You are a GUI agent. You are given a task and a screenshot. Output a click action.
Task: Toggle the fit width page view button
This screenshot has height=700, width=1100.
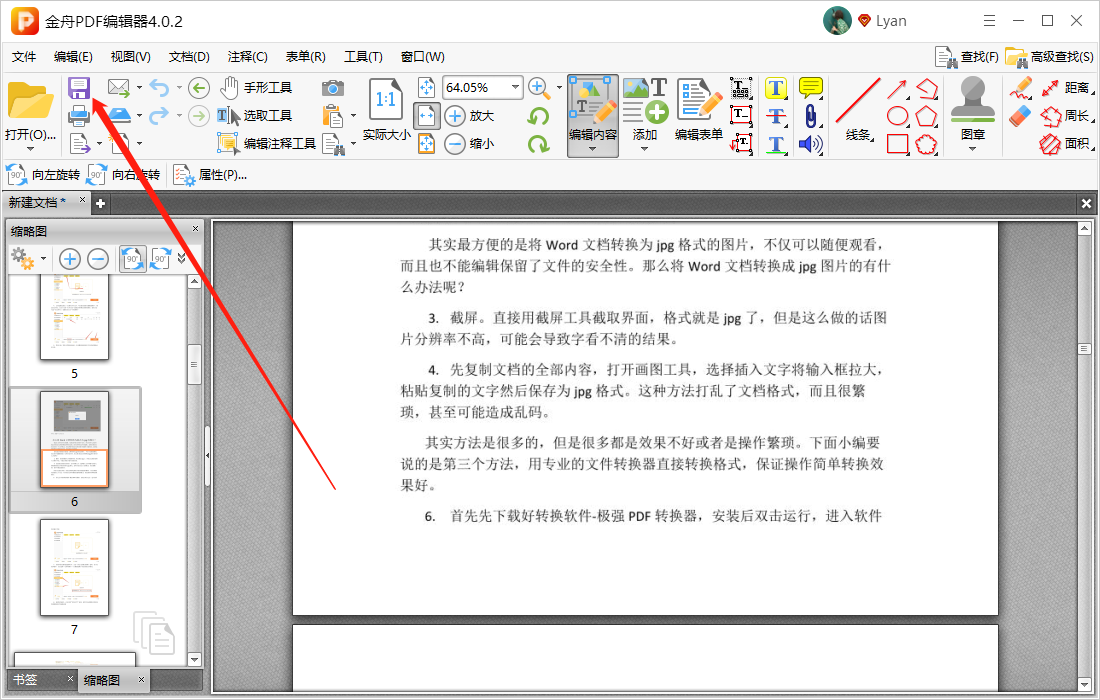click(427, 116)
